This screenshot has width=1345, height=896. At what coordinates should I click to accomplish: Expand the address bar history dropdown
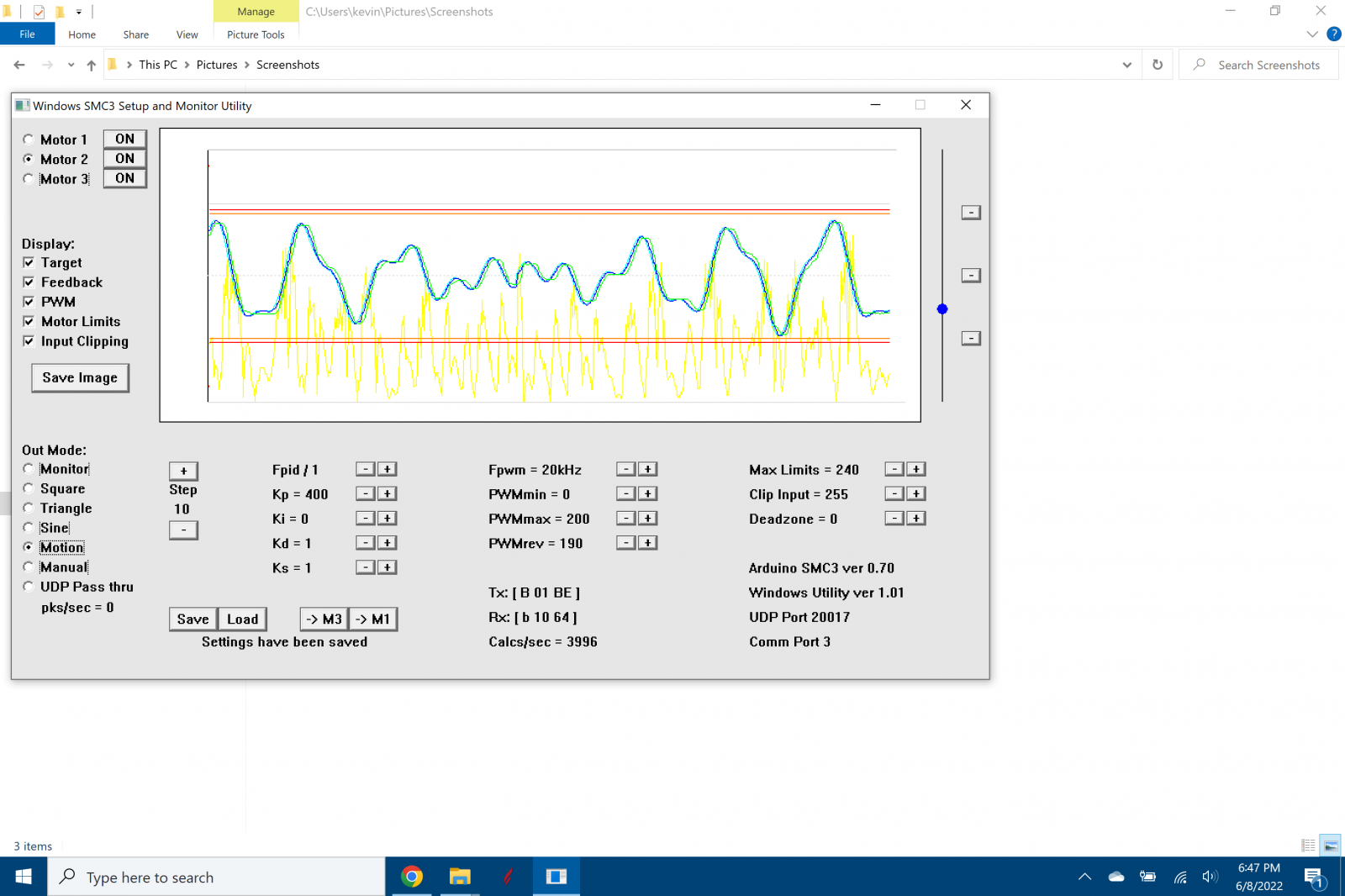pyautogui.click(x=1127, y=65)
